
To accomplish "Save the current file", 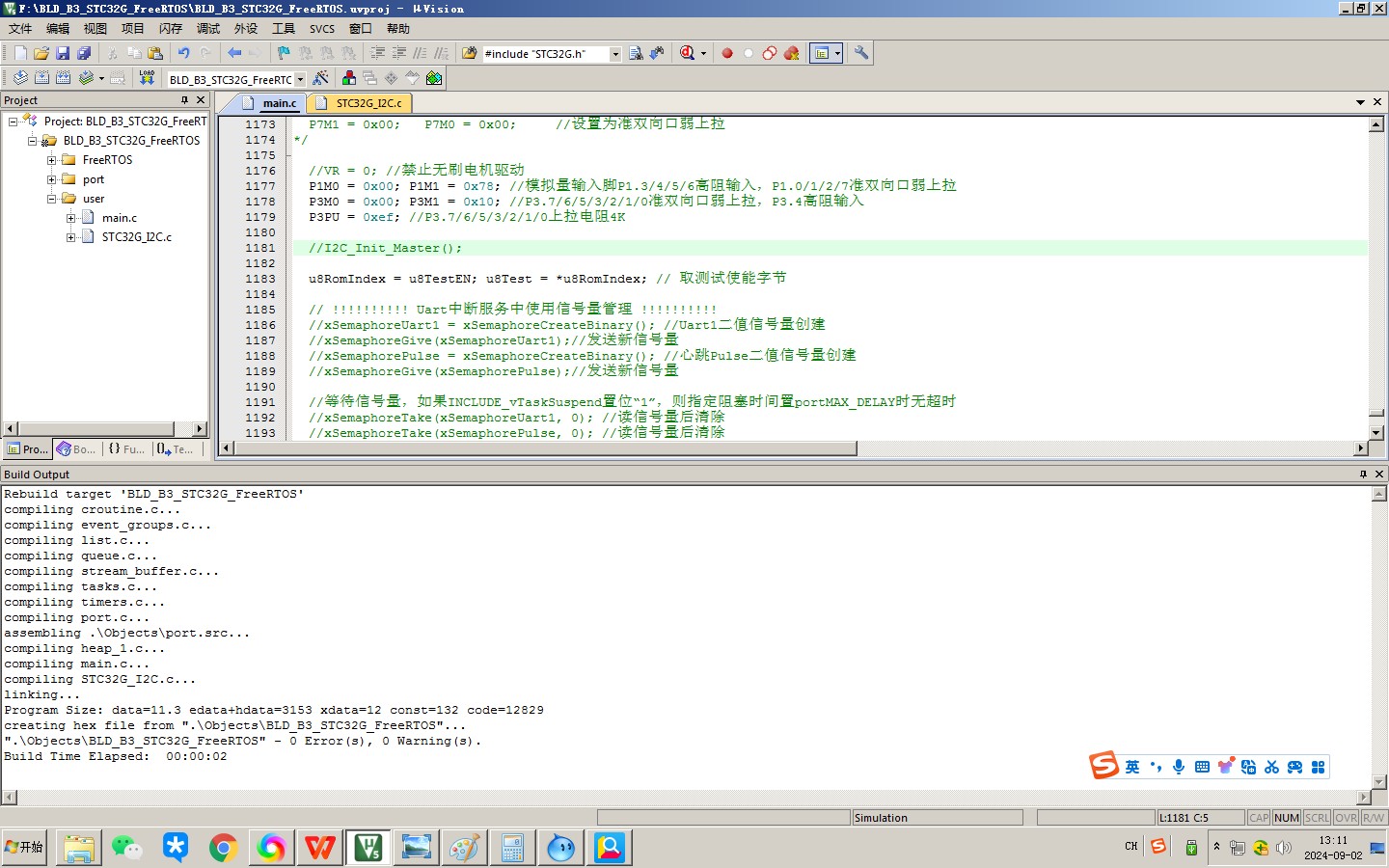I will (63, 53).
